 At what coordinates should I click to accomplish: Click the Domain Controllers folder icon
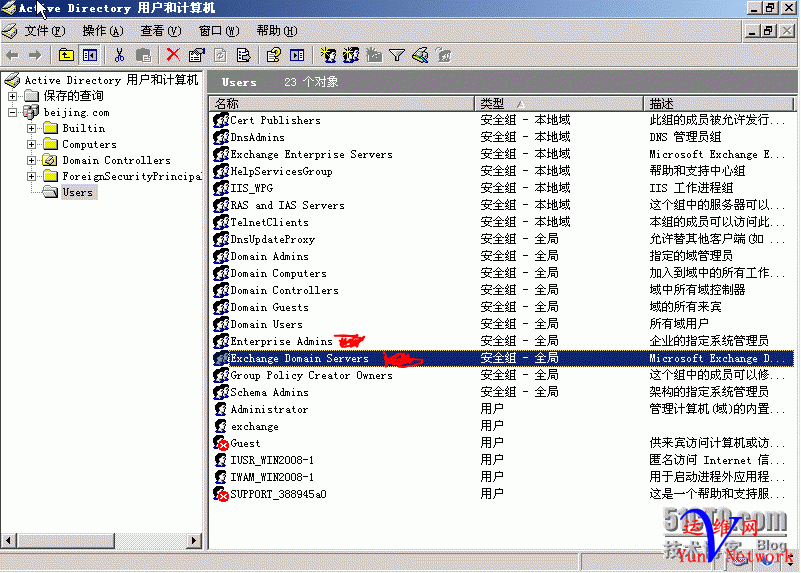50,160
